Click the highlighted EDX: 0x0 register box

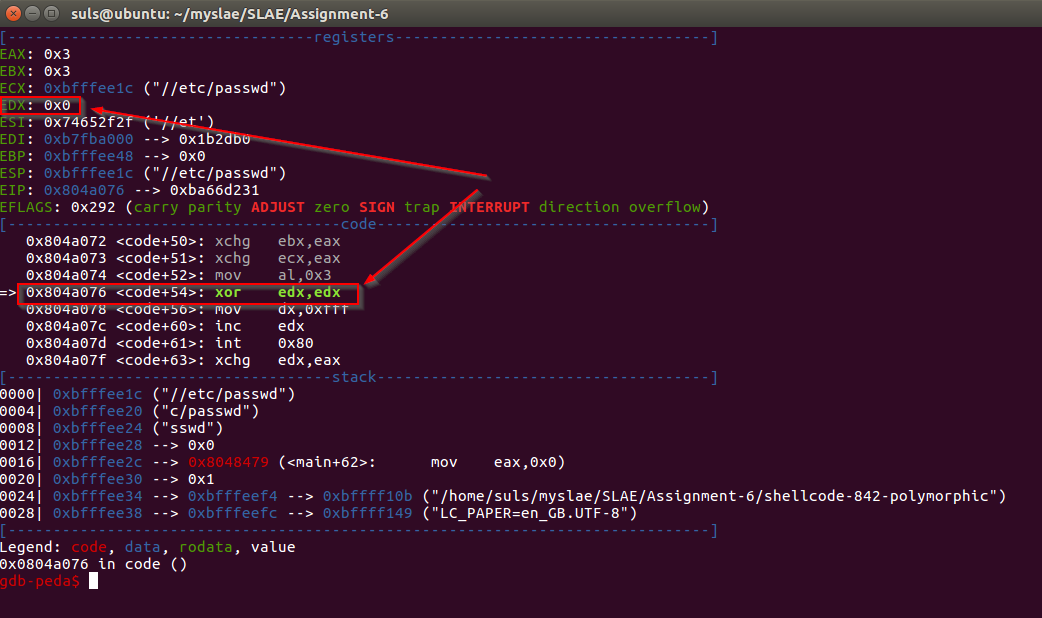coord(40,105)
